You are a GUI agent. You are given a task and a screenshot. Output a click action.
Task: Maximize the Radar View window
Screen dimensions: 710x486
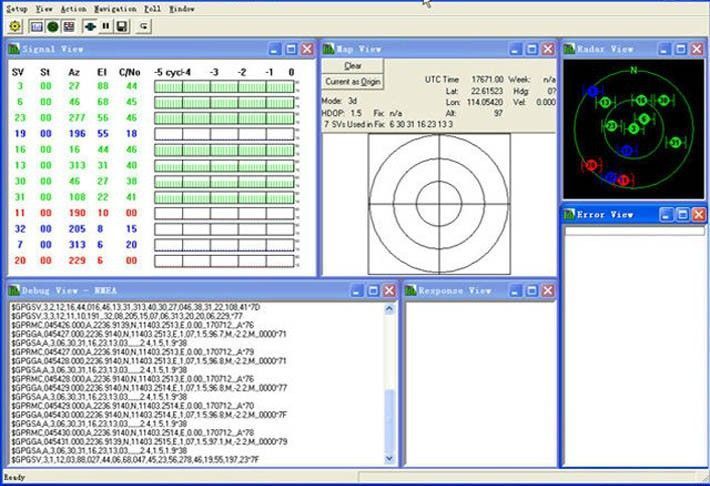pyautogui.click(x=681, y=48)
